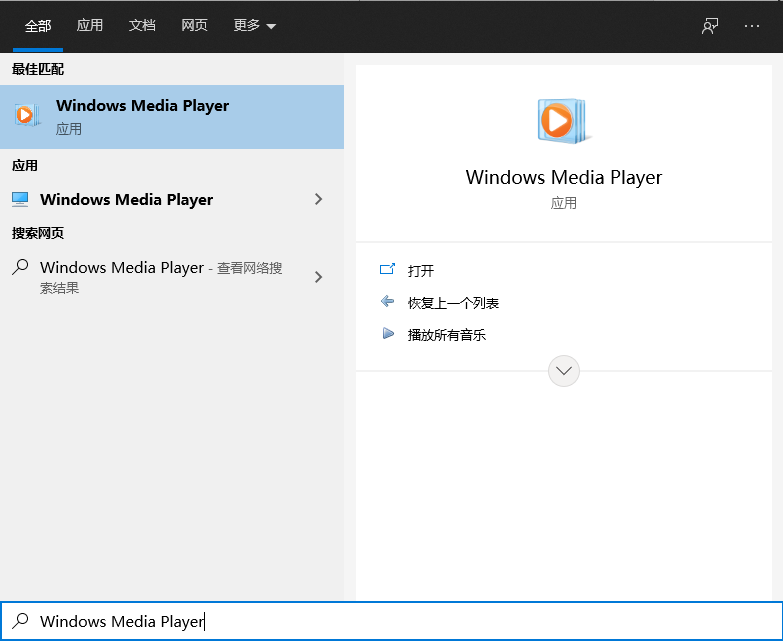Choose 播放所有音乐 action
Screen dimensions: 783x641
pyautogui.click(x=447, y=335)
